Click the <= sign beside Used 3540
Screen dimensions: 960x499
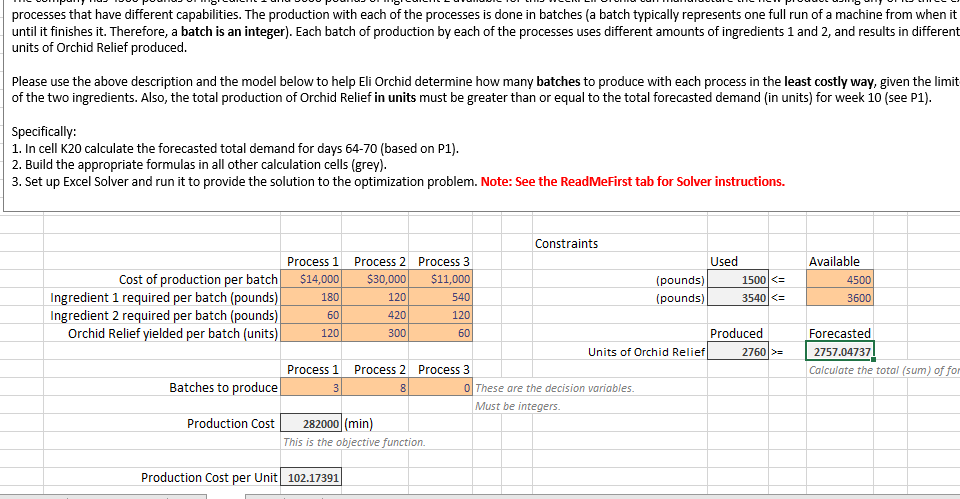(778, 298)
